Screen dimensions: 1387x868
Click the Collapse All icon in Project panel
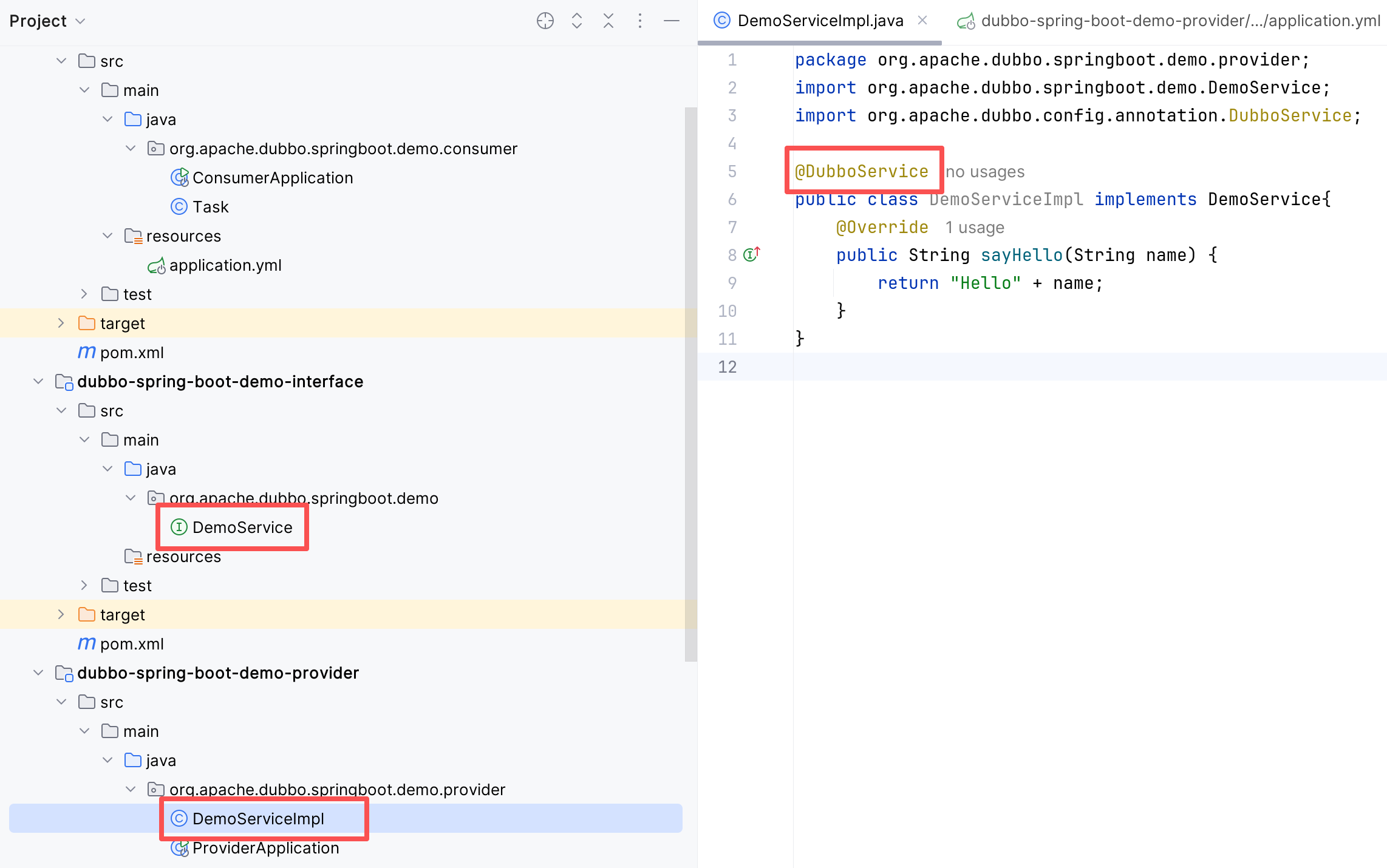(608, 21)
